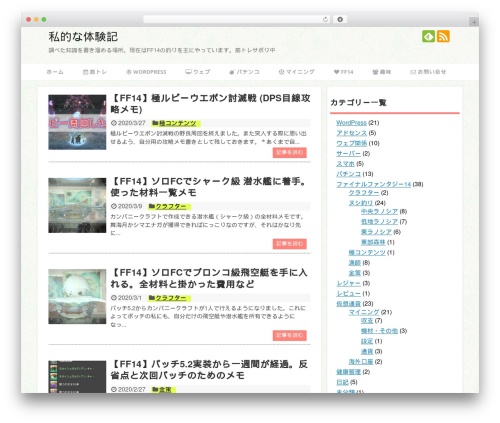Open the 趣味 menu item
This screenshot has width=500, height=423.
(x=382, y=72)
